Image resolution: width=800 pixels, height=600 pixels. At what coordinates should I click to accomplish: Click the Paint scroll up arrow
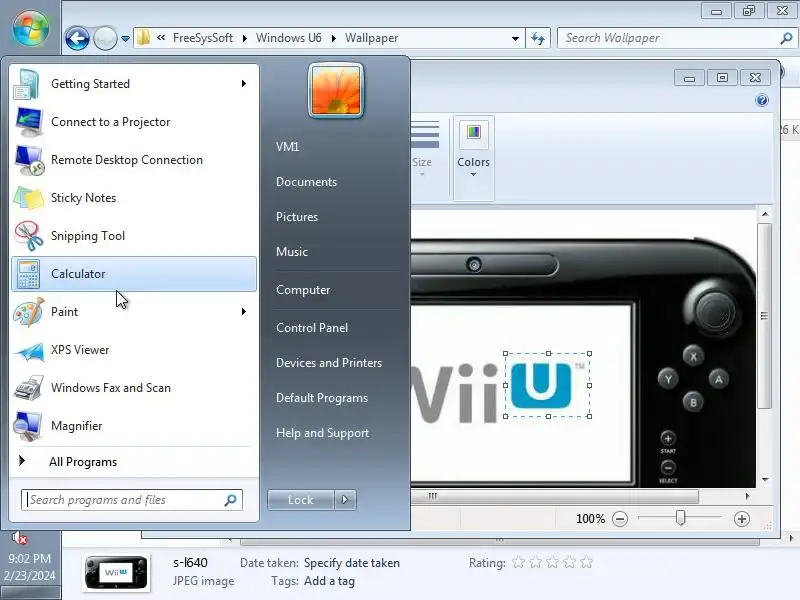pos(765,214)
